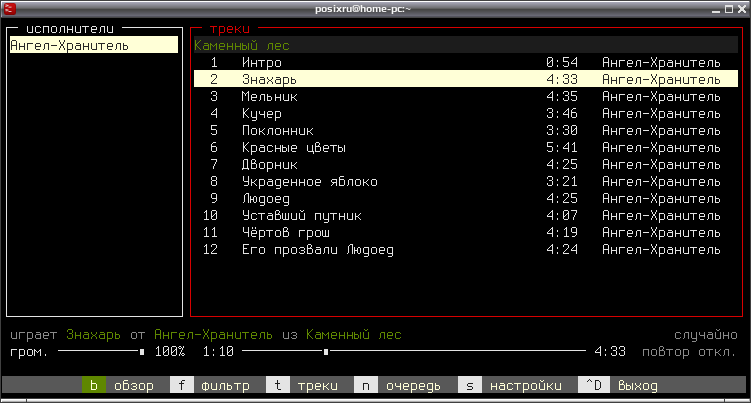Click the громкость volume slider handle
751x403 pixels.
(142, 352)
